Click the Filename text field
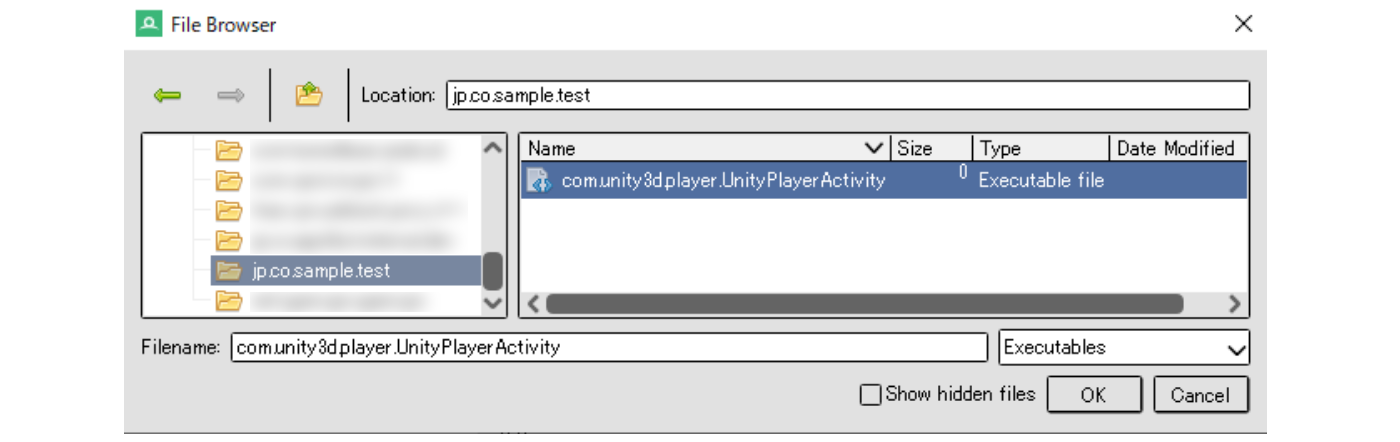 pos(609,348)
